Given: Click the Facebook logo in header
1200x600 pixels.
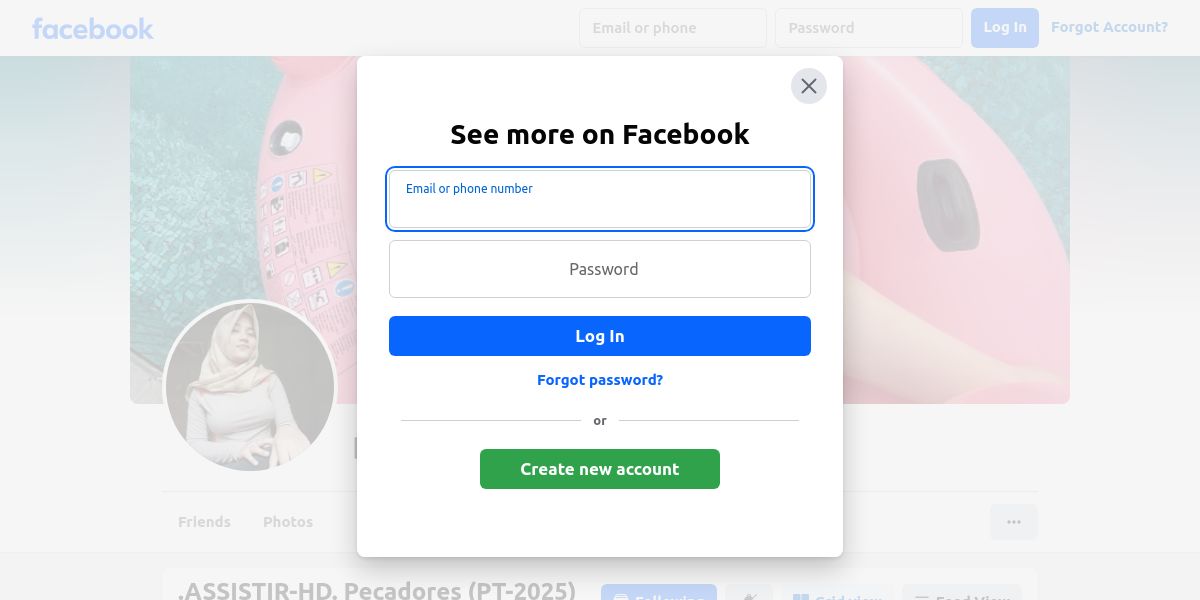Looking at the screenshot, I should (x=93, y=28).
